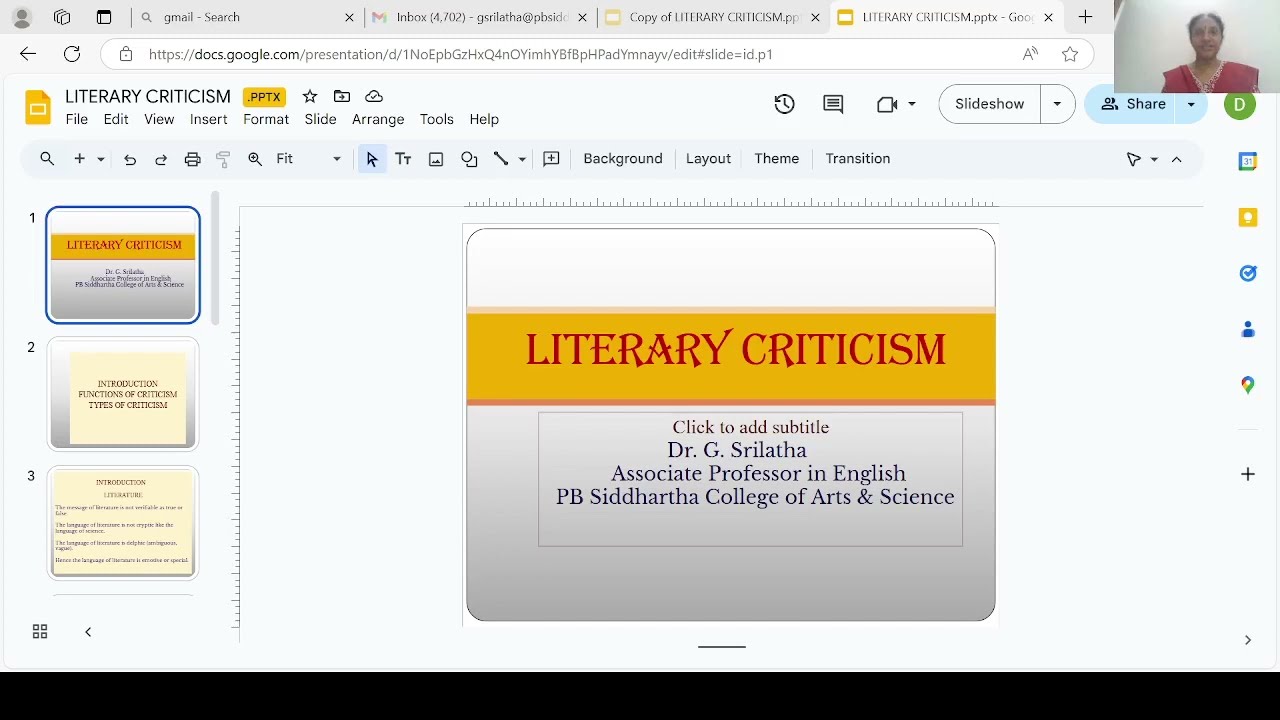Star the LITERARY CRITICISM presentation
The image size is (1280, 720).
click(x=310, y=96)
